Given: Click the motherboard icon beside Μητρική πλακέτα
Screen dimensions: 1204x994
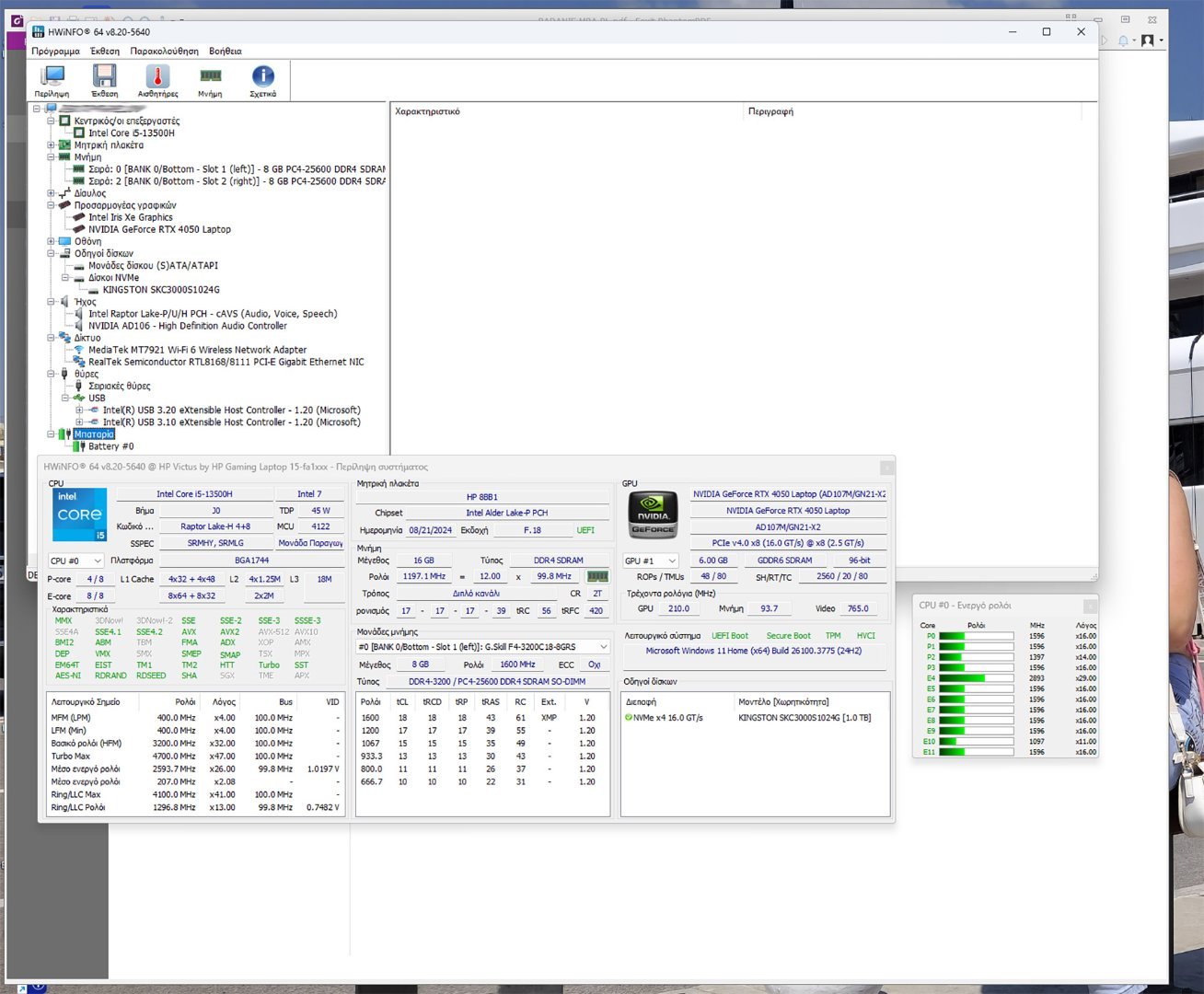Looking at the screenshot, I should coord(64,144).
